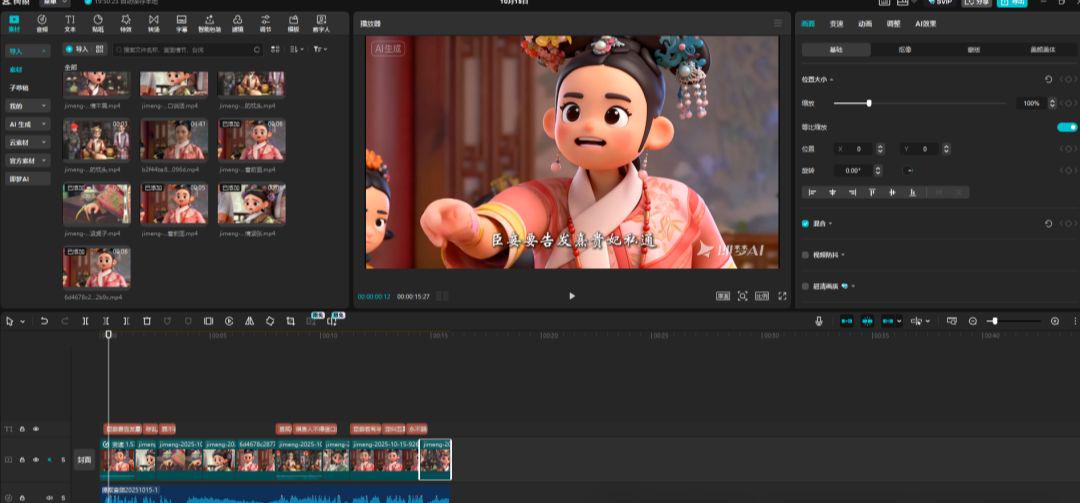Switch to the Adjust (调整) tab

pos(893,23)
